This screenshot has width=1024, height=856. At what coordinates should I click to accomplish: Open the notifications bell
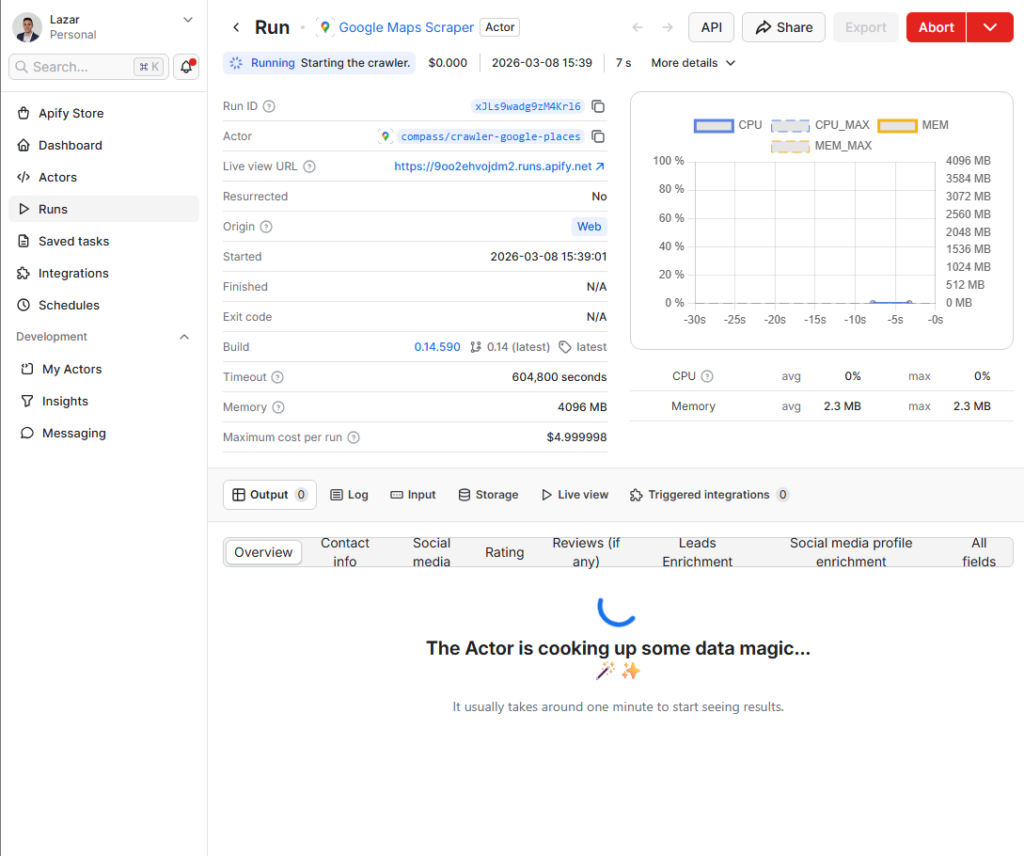(x=186, y=67)
